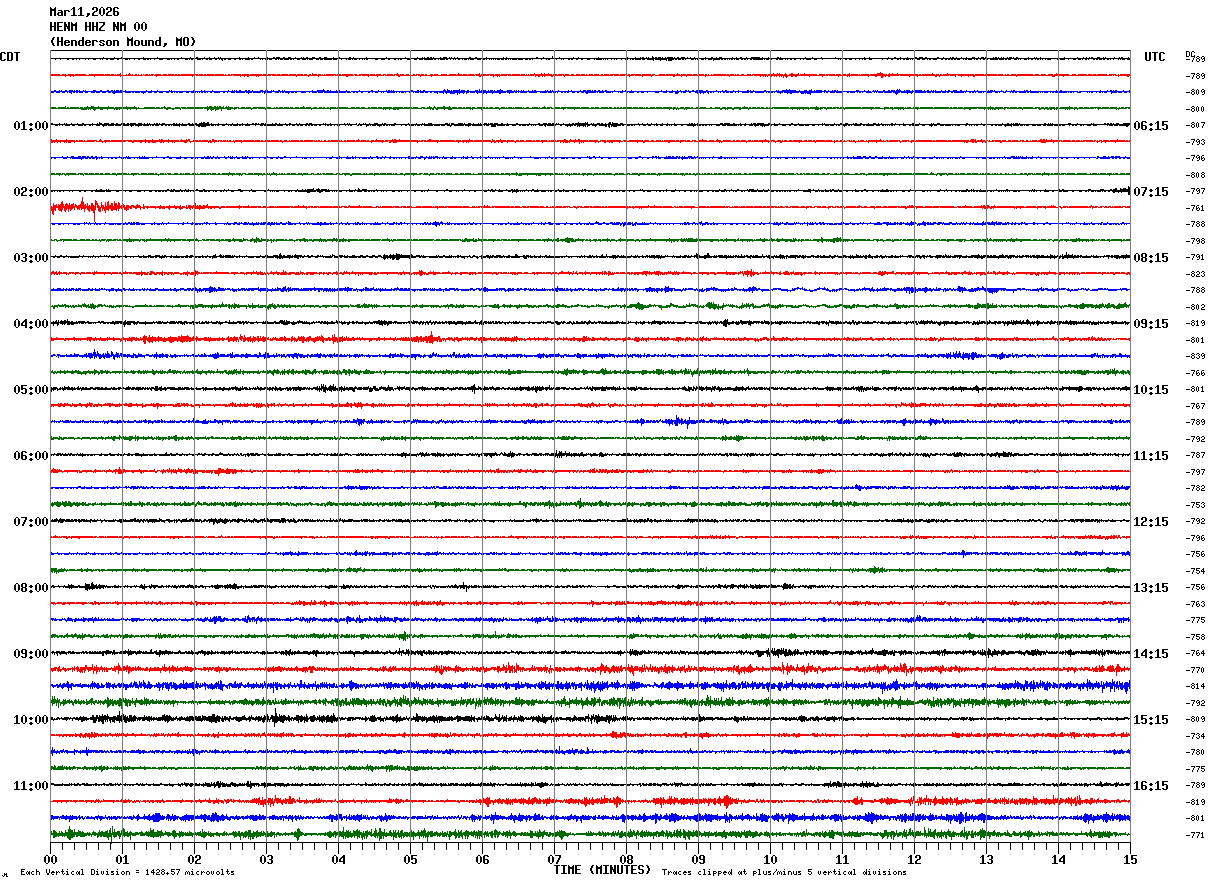The height and width of the screenshot is (886, 1210).
Task: Select the DC offset value -761
Action: pos(1195,208)
